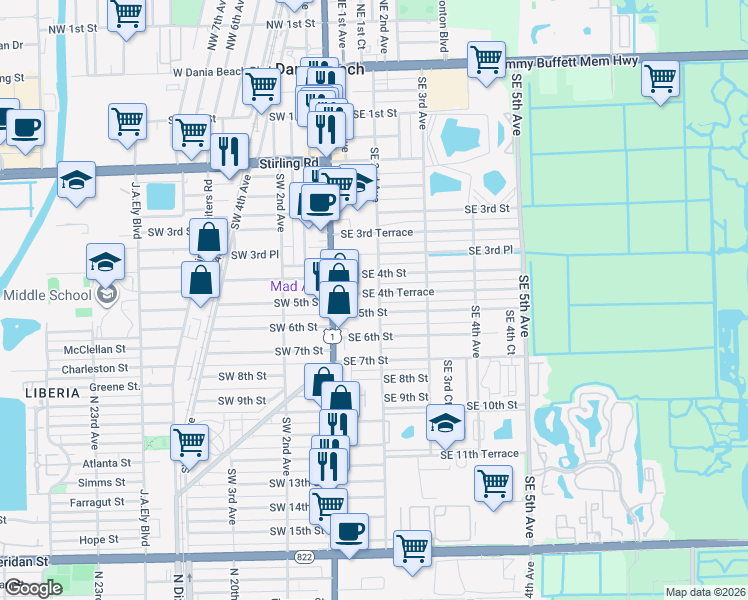The image size is (748, 600).
Task: Click the cart marker left of SW 1st St
Action: click(x=191, y=133)
